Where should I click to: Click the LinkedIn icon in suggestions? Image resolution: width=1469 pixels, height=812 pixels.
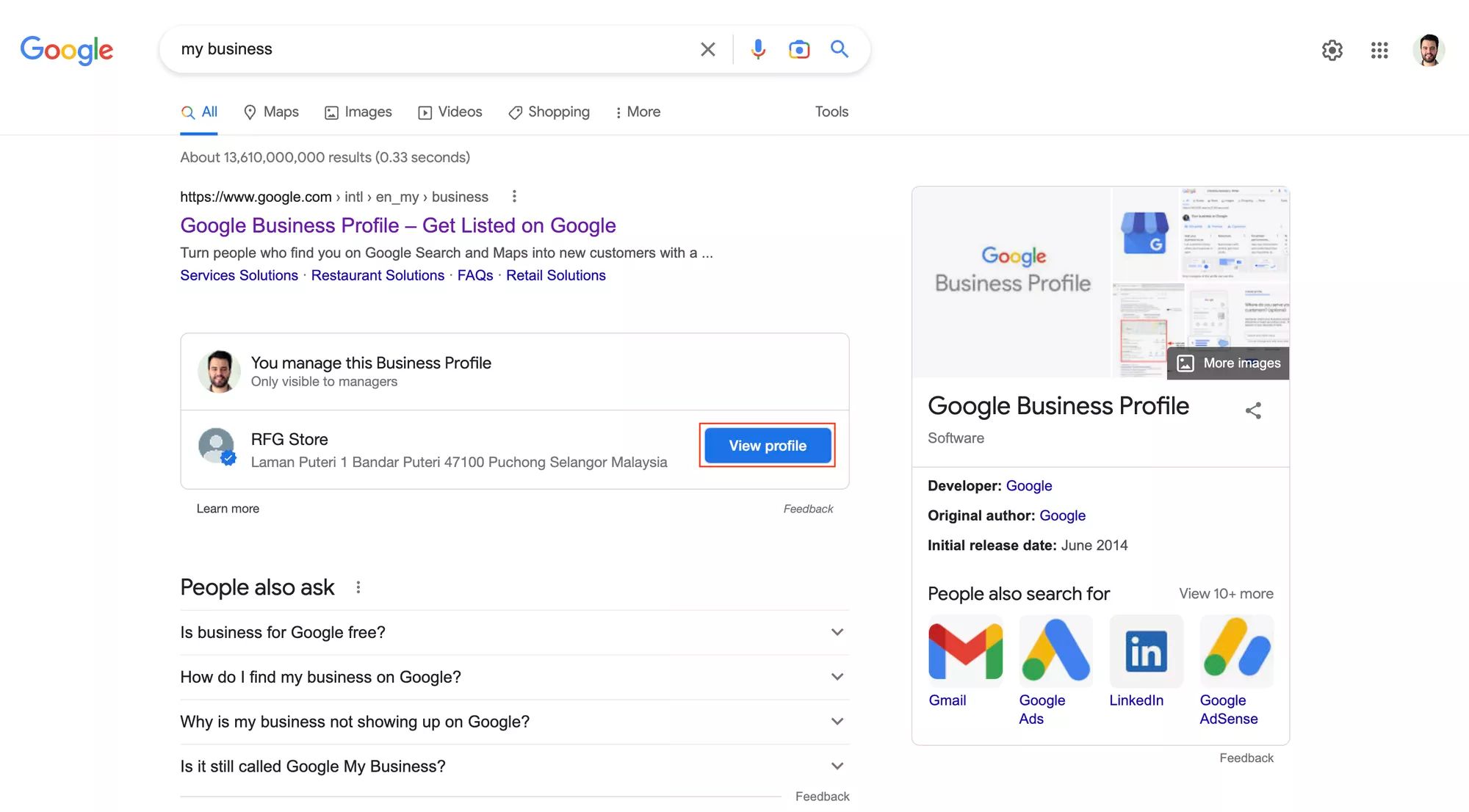[1145, 650]
